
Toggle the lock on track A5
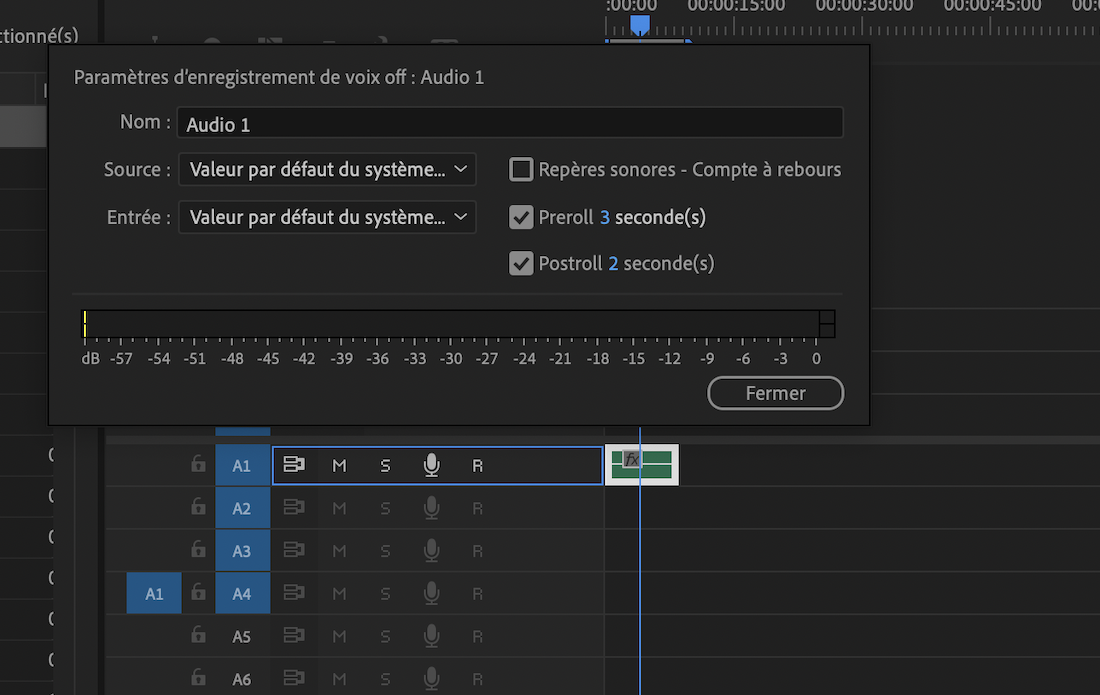(x=199, y=635)
